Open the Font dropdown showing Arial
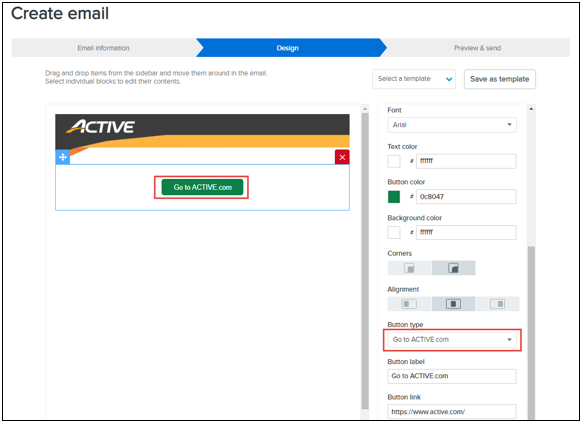 (x=452, y=125)
